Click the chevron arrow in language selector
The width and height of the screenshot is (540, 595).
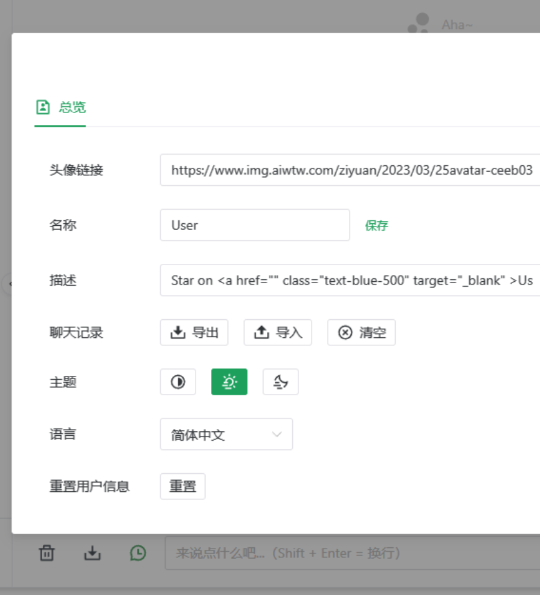pyautogui.click(x=277, y=434)
